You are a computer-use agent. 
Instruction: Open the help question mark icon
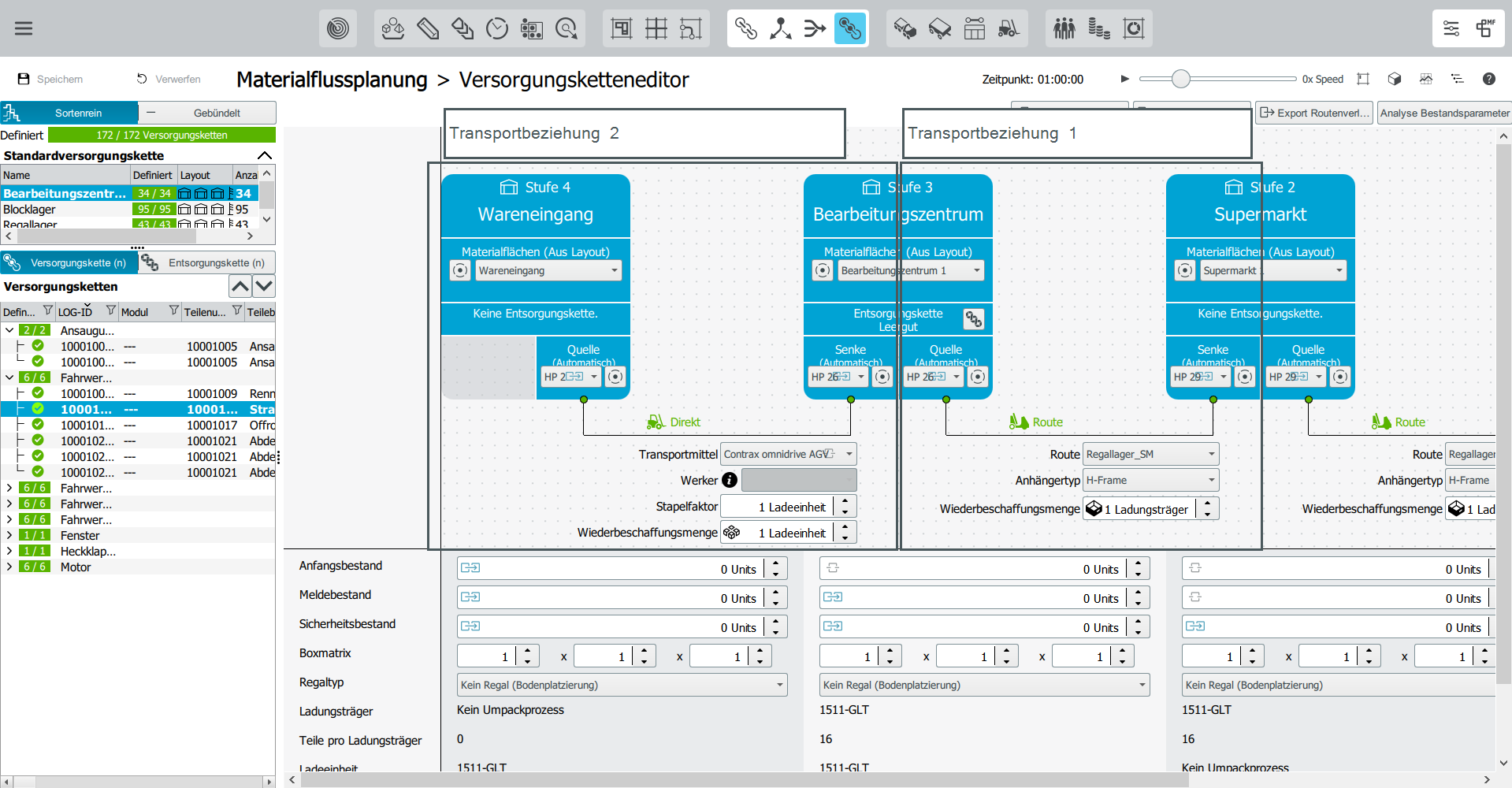pyautogui.click(x=1488, y=79)
